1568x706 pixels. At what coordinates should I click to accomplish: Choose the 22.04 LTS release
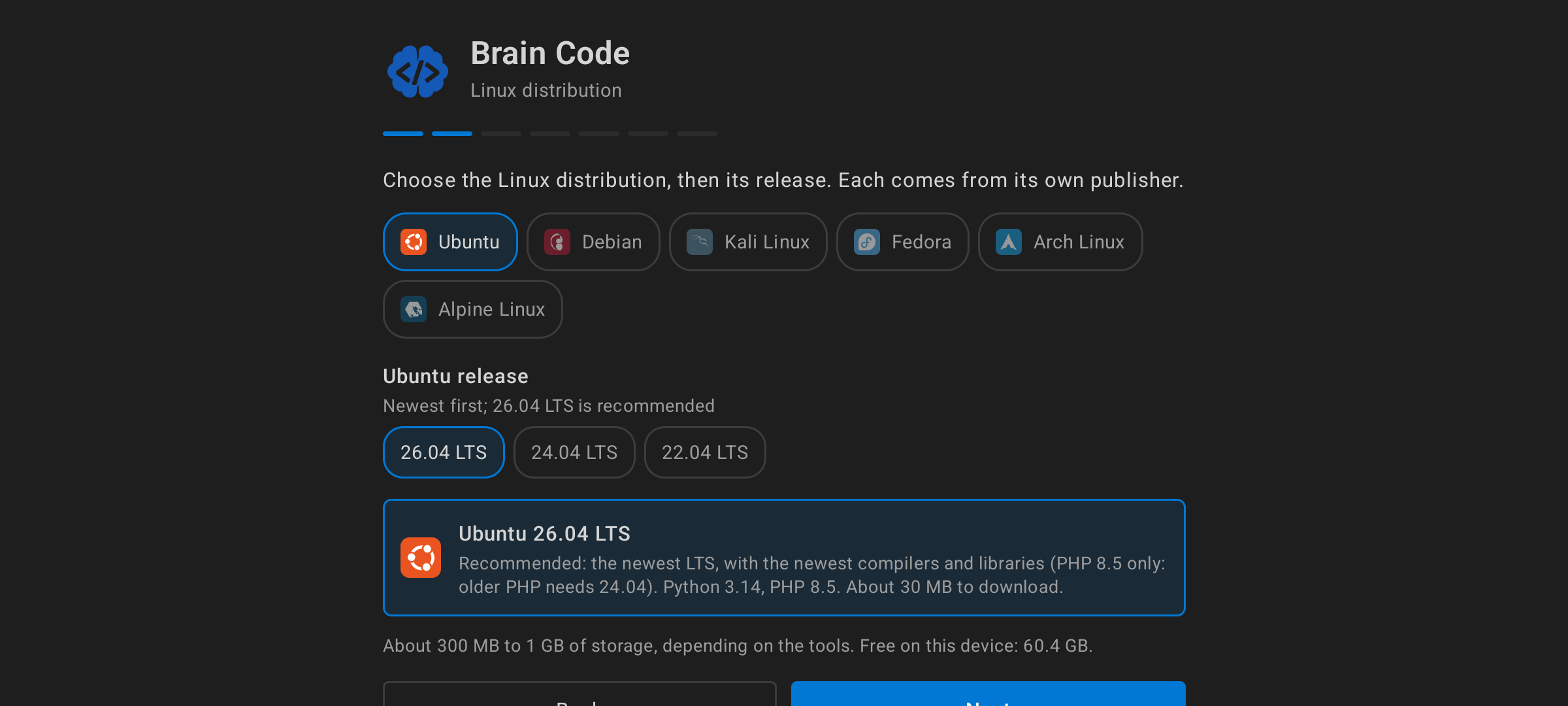coord(705,452)
